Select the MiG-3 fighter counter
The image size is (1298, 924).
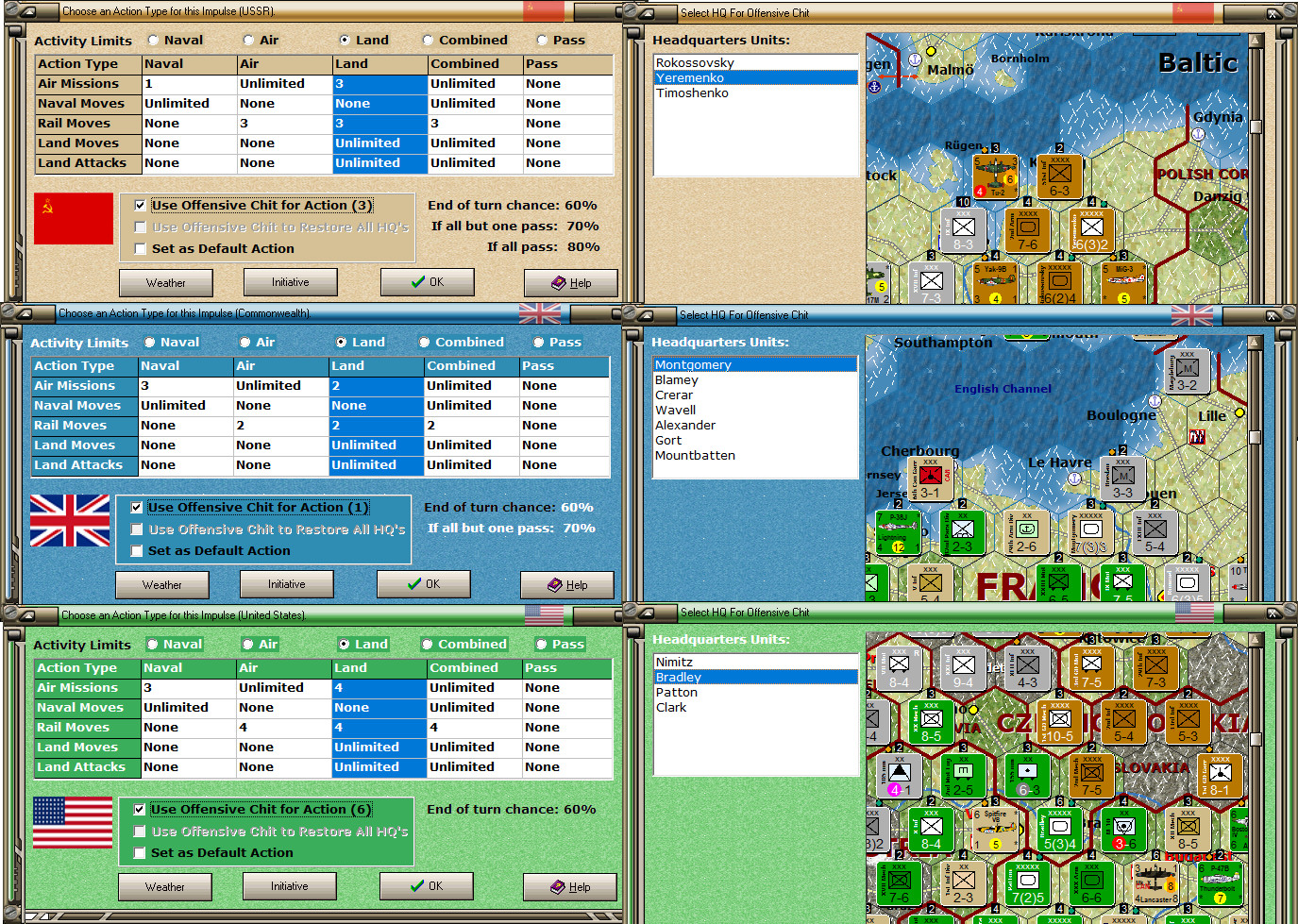pyautogui.click(x=1123, y=282)
